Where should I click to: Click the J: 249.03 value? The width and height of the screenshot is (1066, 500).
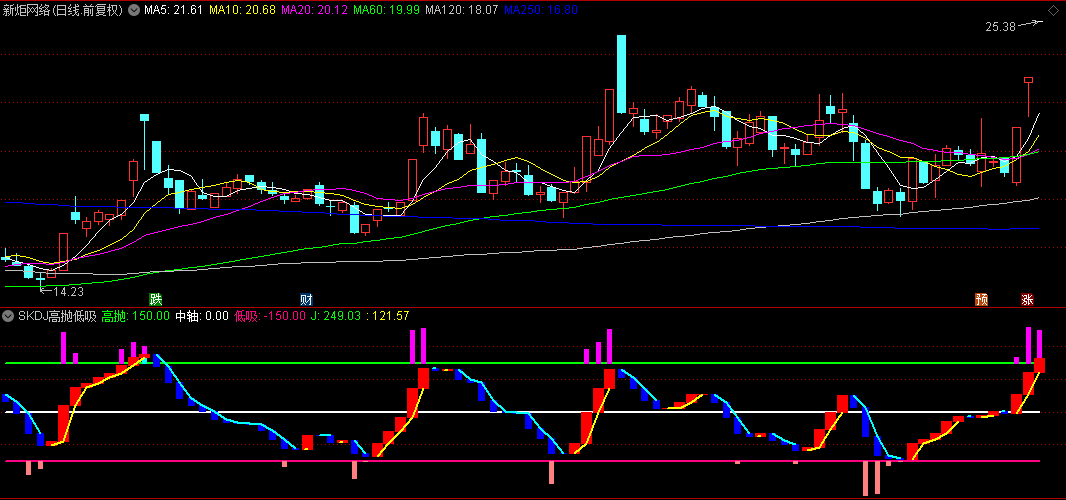334,316
